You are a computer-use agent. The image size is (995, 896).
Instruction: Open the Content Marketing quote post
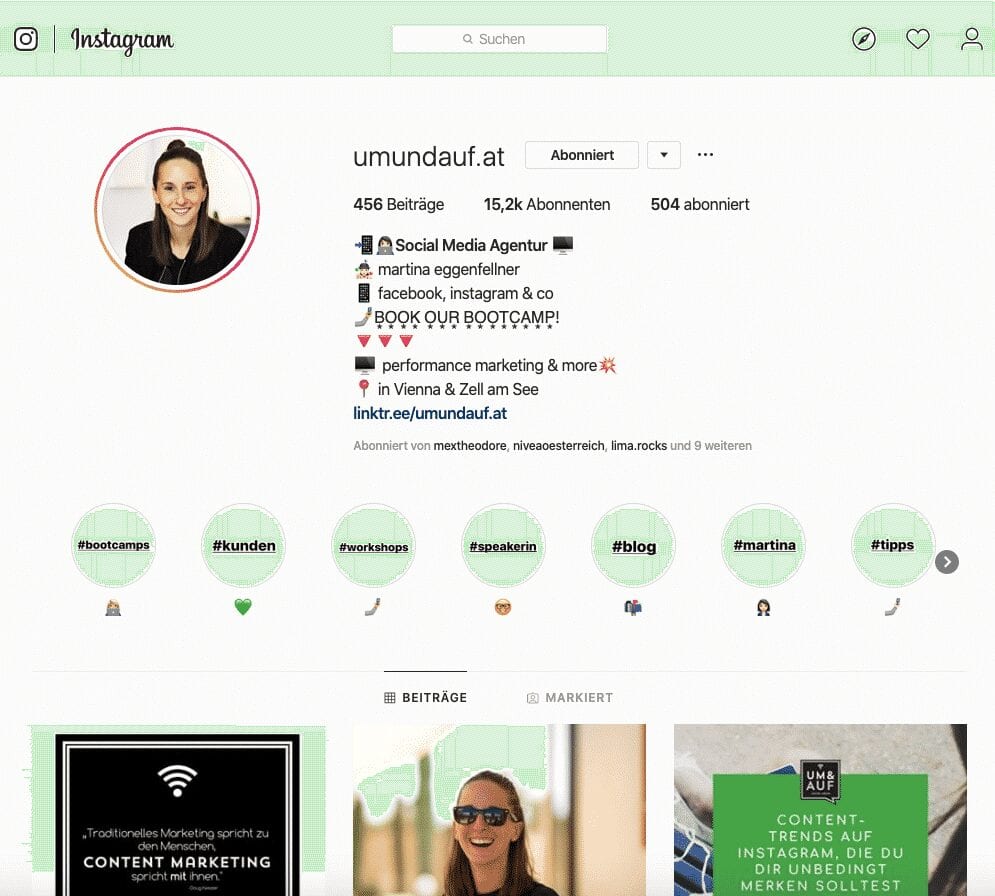pos(178,810)
